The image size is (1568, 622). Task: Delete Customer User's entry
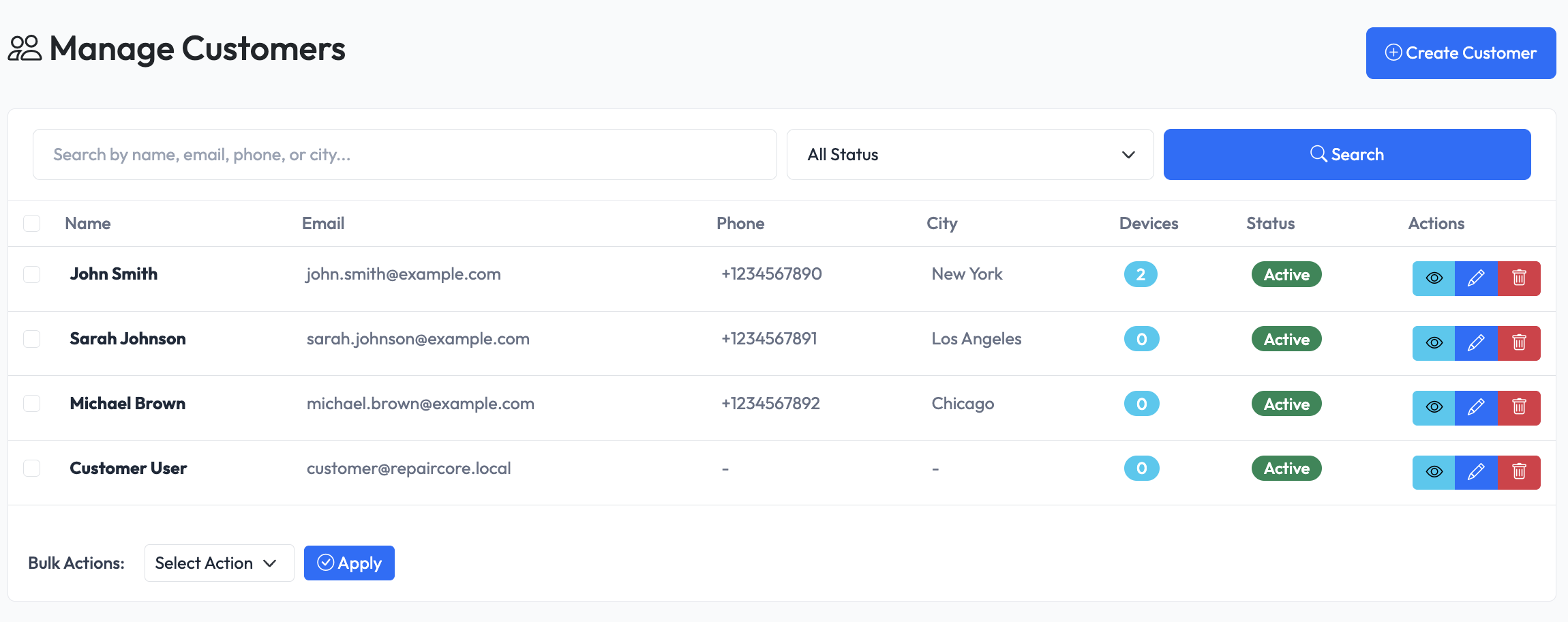coord(1520,471)
